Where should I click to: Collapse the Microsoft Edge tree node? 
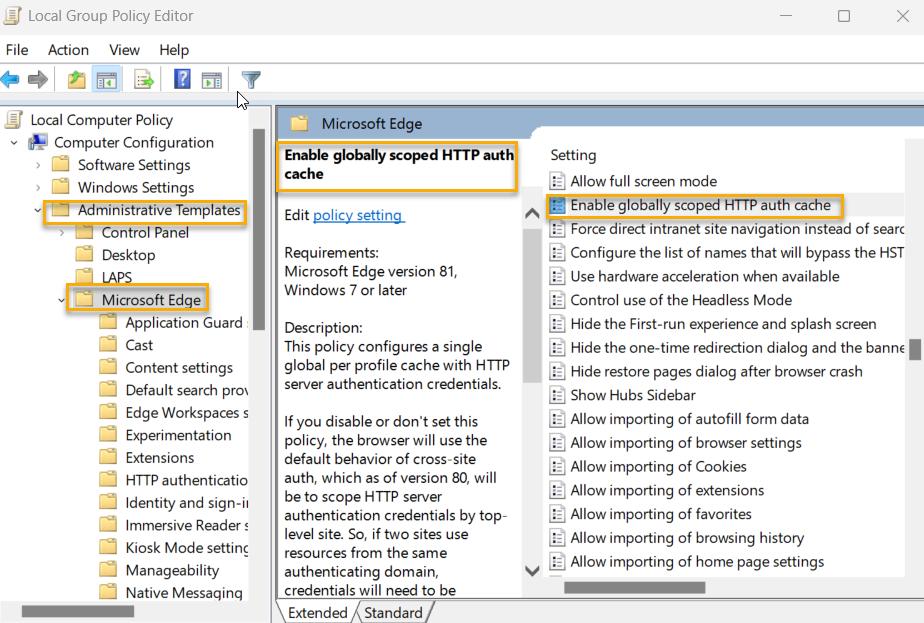click(x=60, y=299)
